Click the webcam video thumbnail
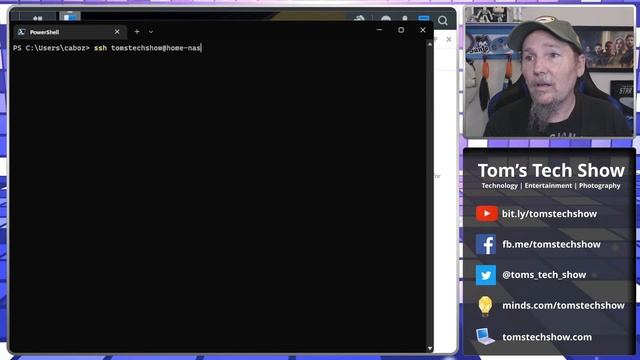Viewport: 640px width, 360px height. (x=549, y=72)
